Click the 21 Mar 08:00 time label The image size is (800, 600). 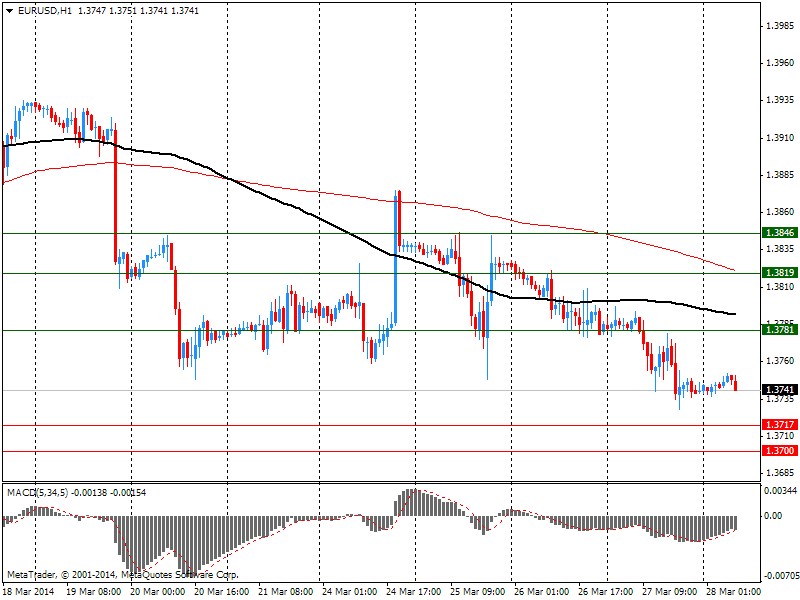click(285, 592)
